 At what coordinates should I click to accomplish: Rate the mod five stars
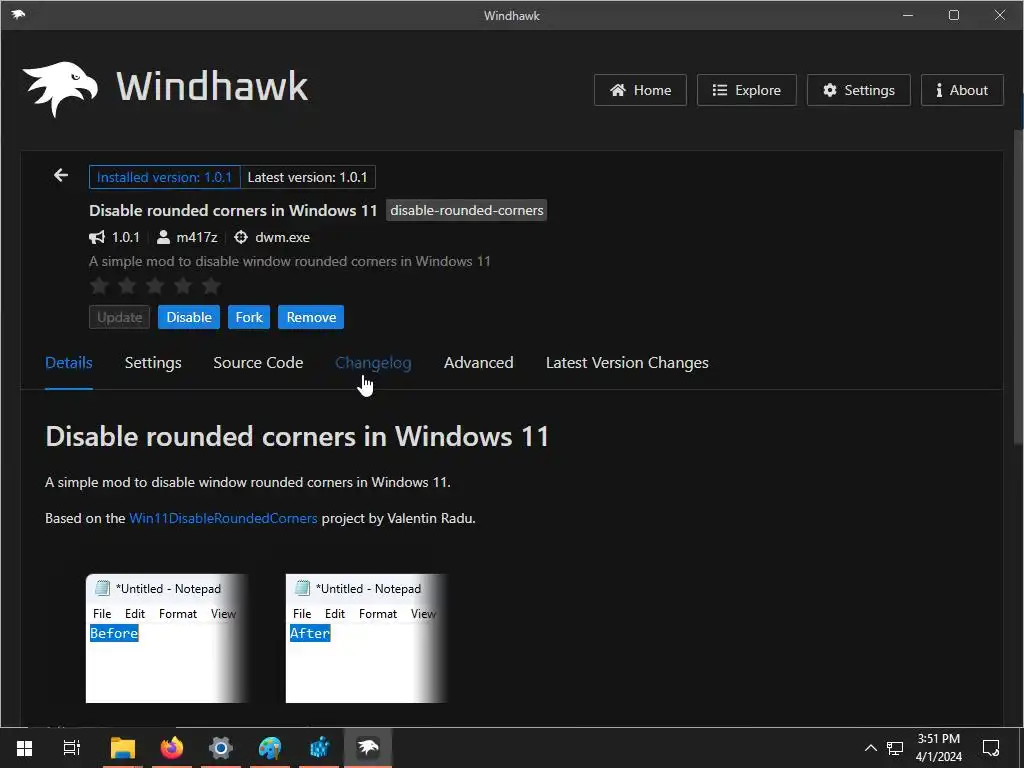point(212,285)
